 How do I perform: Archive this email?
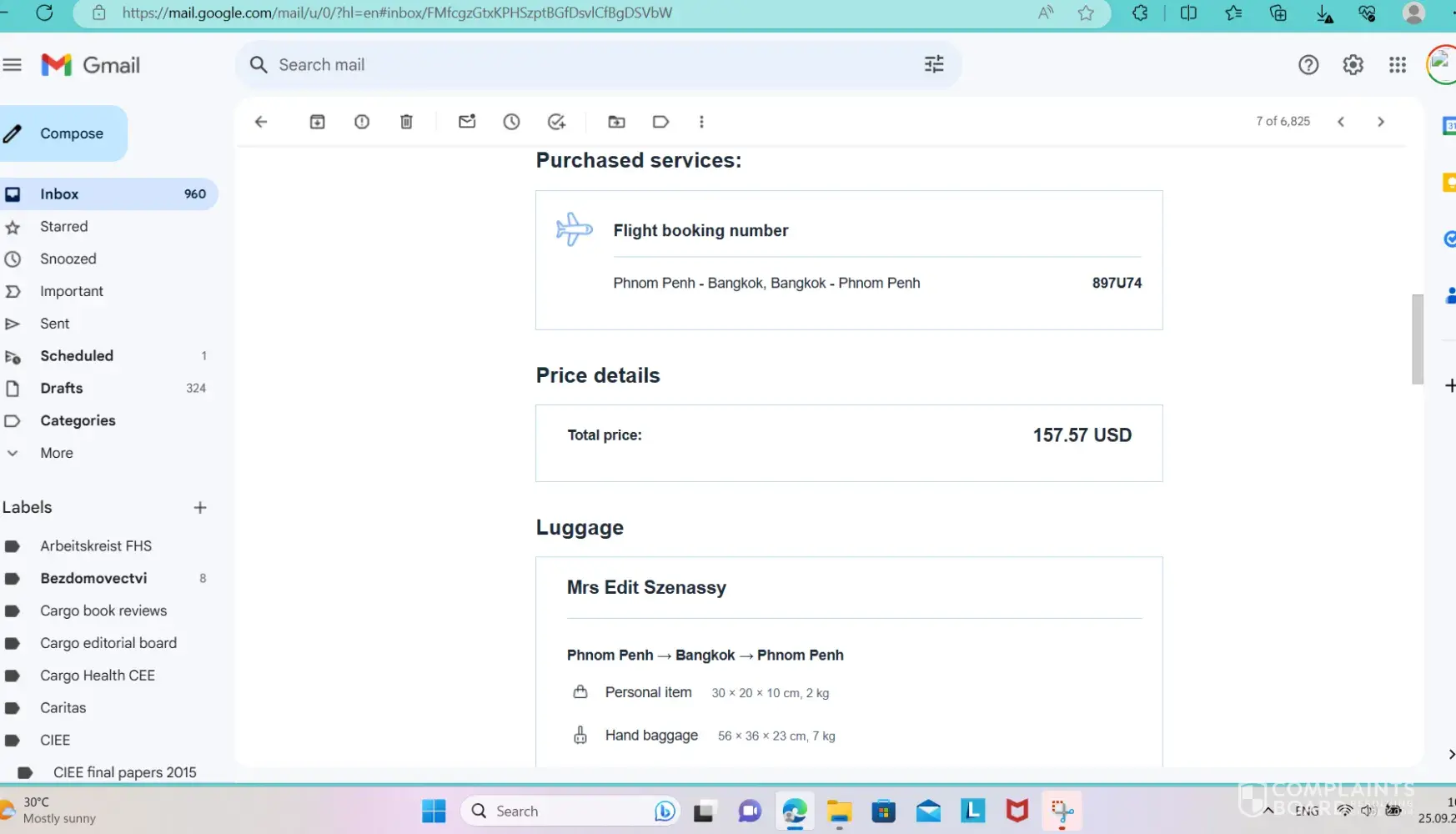pyautogui.click(x=318, y=122)
